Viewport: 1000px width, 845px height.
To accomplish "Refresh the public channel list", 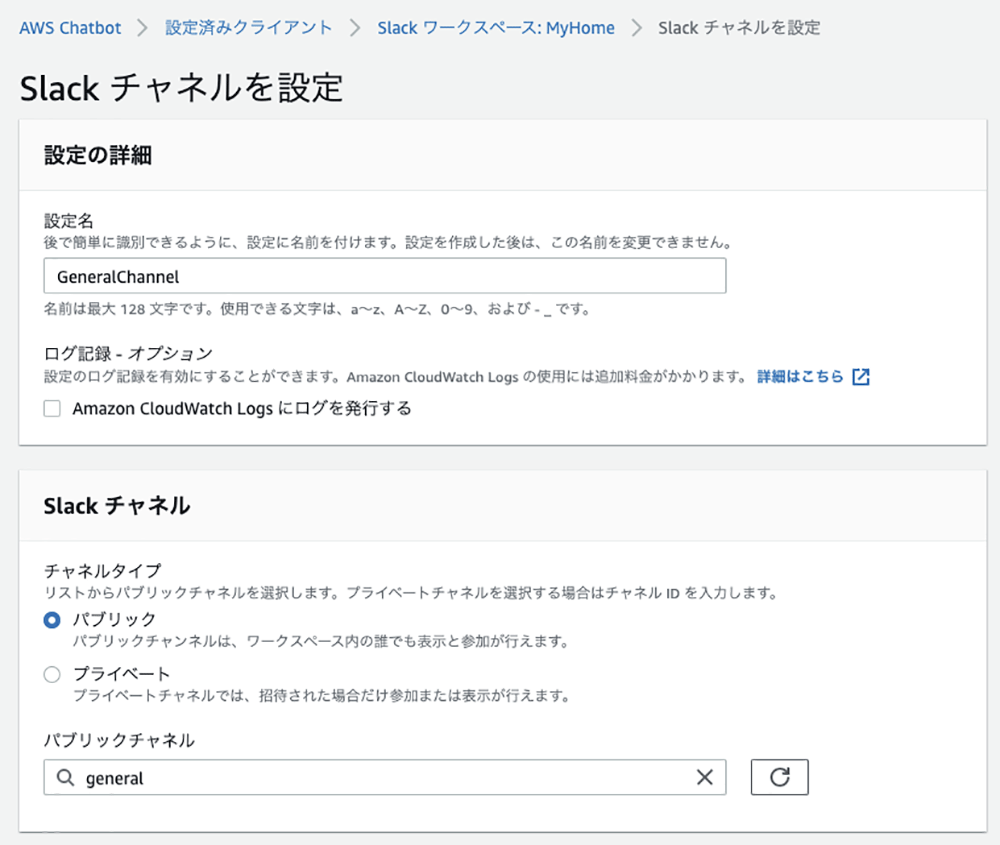I will click(779, 777).
